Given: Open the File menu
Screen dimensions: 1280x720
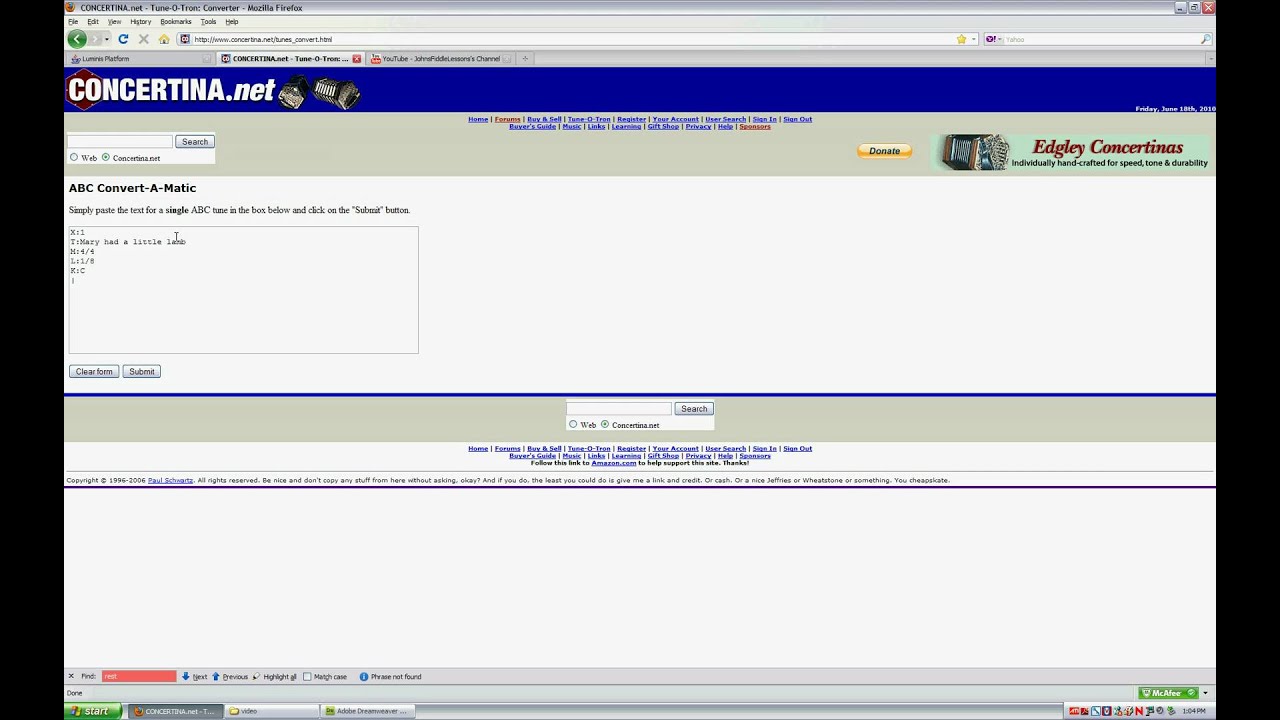Looking at the screenshot, I should pyautogui.click(x=73, y=21).
